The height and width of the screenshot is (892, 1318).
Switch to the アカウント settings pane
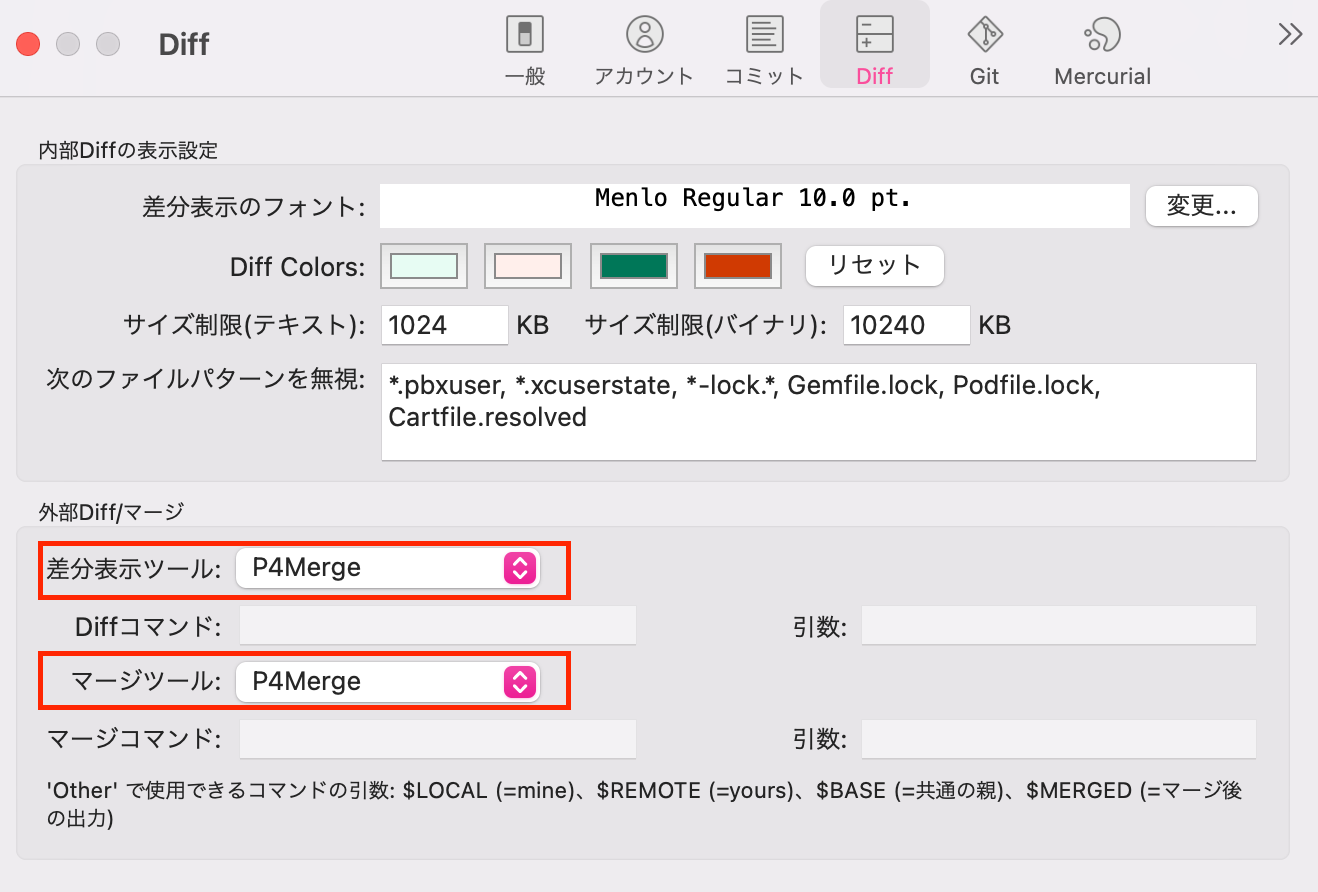click(x=643, y=44)
